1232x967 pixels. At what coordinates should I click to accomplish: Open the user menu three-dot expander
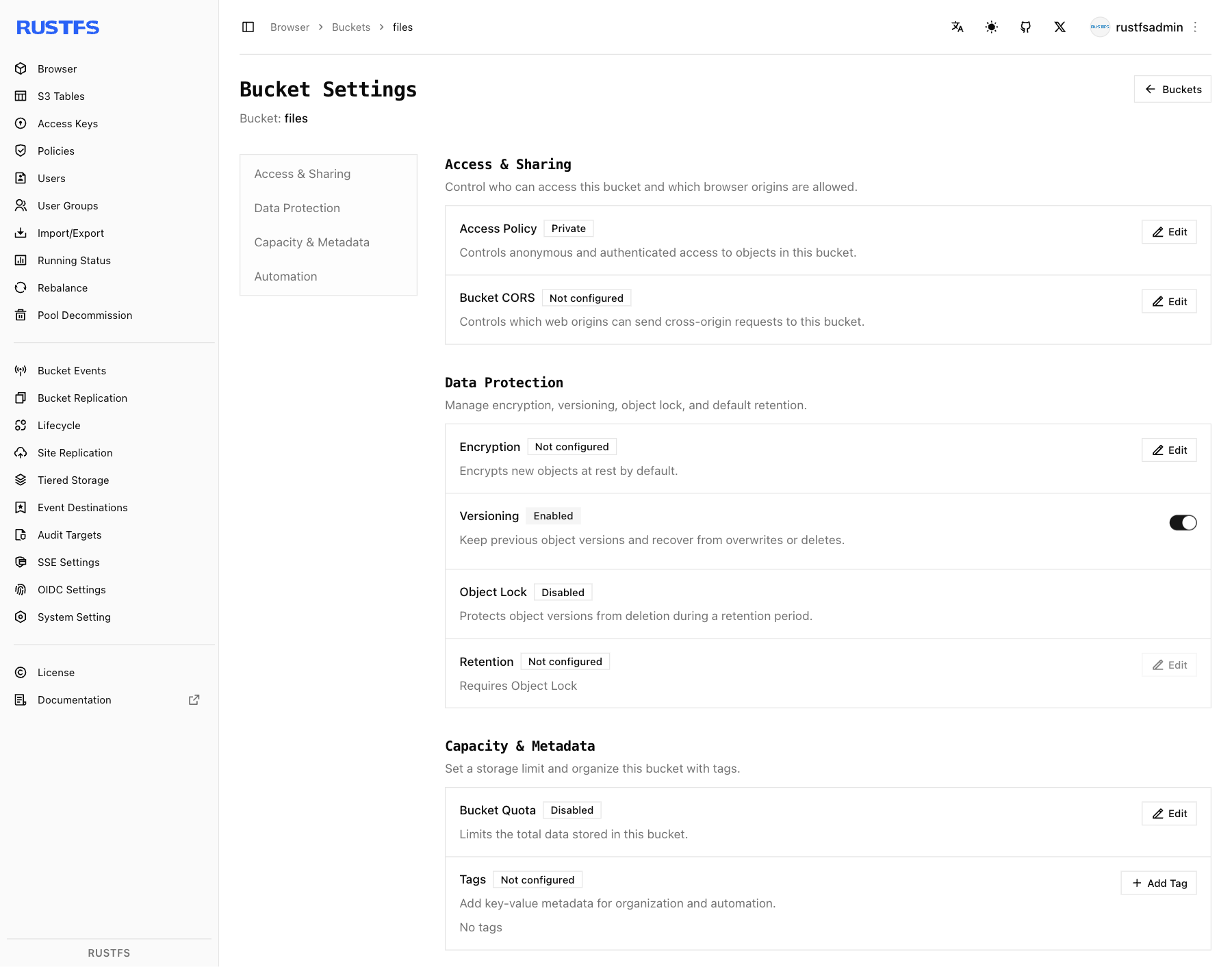tap(1196, 27)
